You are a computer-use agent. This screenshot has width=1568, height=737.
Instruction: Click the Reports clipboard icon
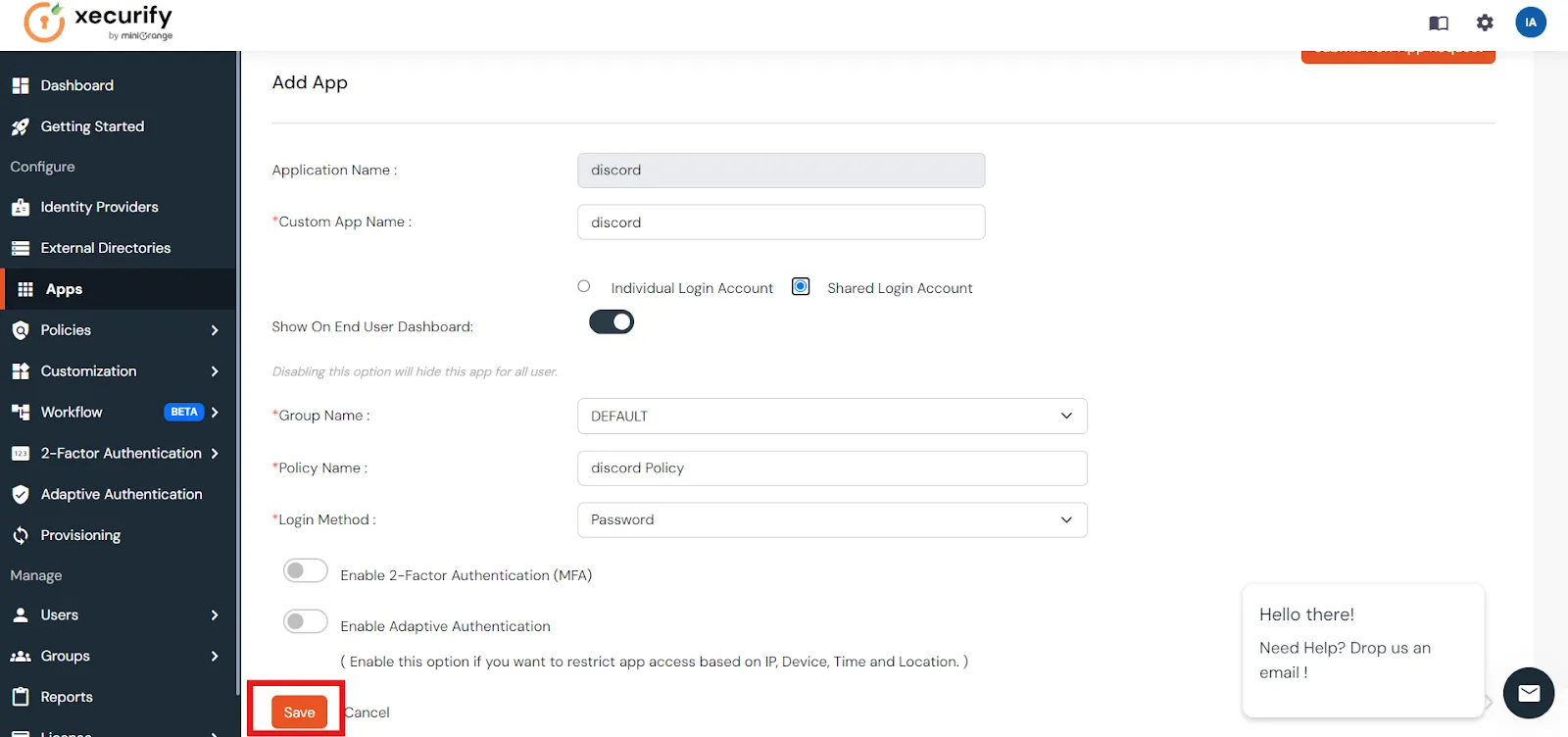pos(21,697)
